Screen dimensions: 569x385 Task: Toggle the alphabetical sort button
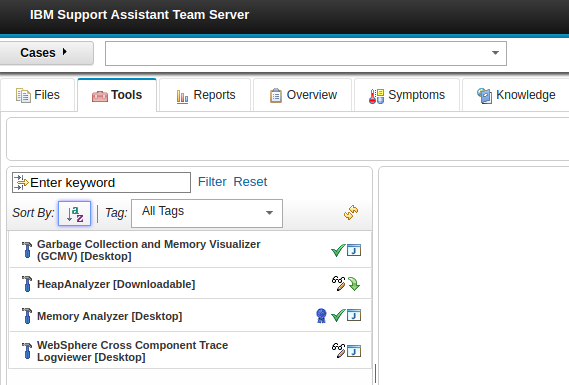tap(74, 213)
